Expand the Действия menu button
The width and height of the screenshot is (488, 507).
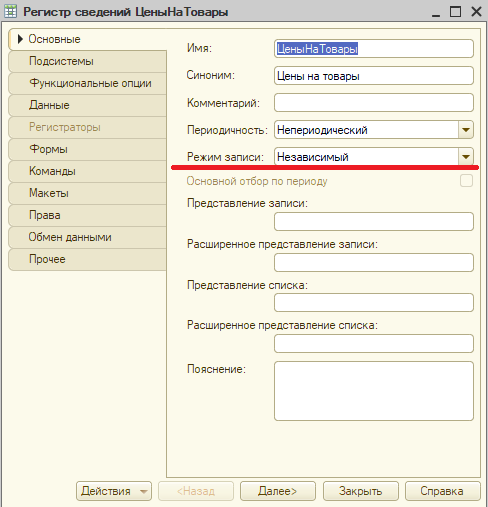(x=114, y=491)
